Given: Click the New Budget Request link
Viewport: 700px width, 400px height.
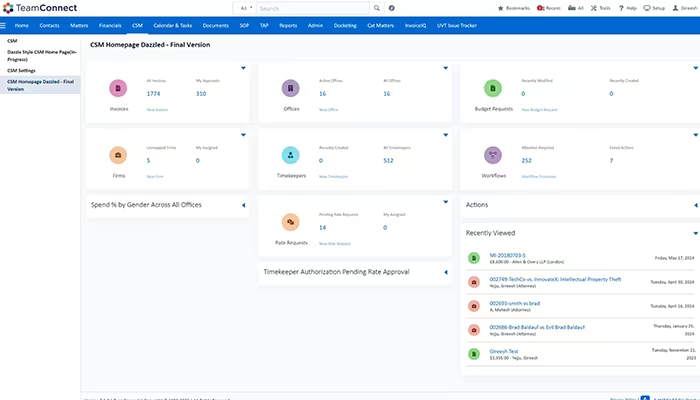Looking at the screenshot, I should (x=539, y=110).
